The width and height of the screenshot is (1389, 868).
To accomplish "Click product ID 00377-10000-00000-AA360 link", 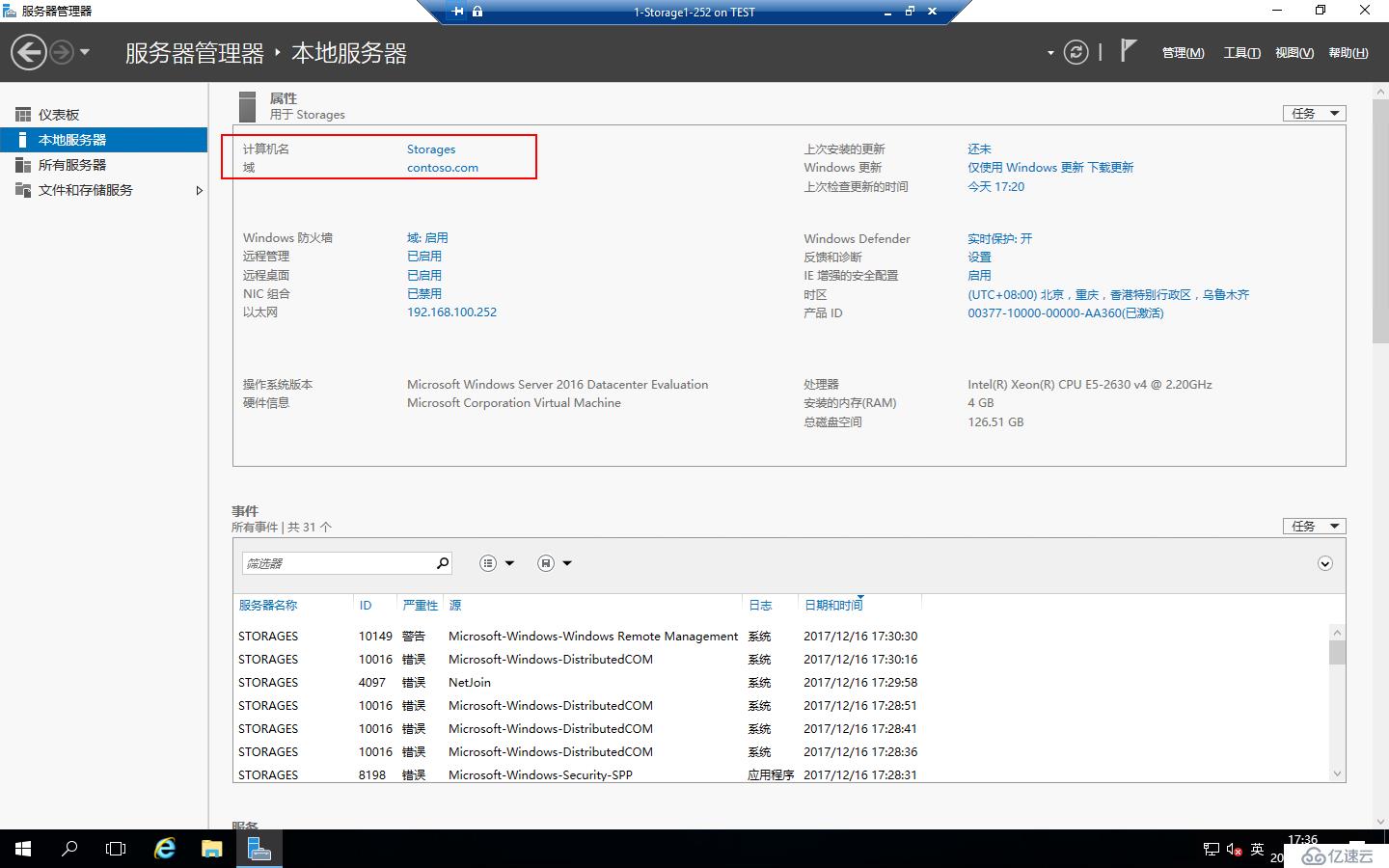I will (x=1066, y=313).
